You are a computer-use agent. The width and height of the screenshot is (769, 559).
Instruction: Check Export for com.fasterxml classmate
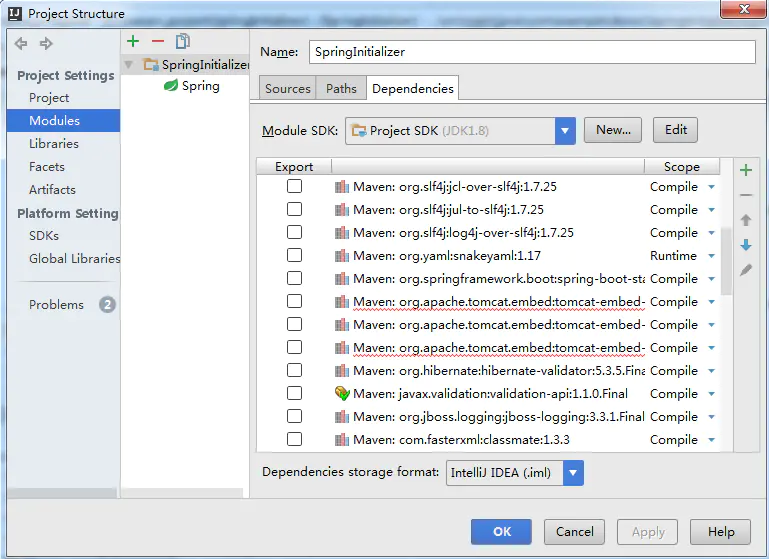pyautogui.click(x=294, y=439)
